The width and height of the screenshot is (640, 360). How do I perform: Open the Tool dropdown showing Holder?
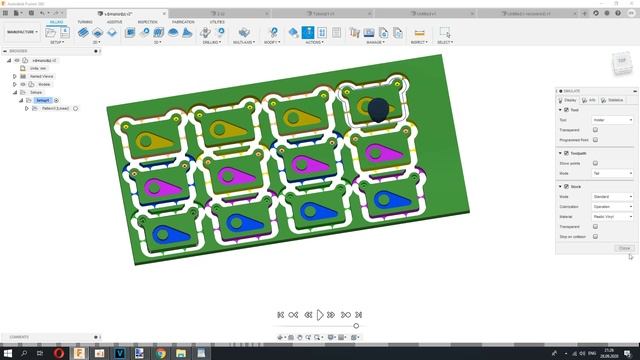point(612,120)
